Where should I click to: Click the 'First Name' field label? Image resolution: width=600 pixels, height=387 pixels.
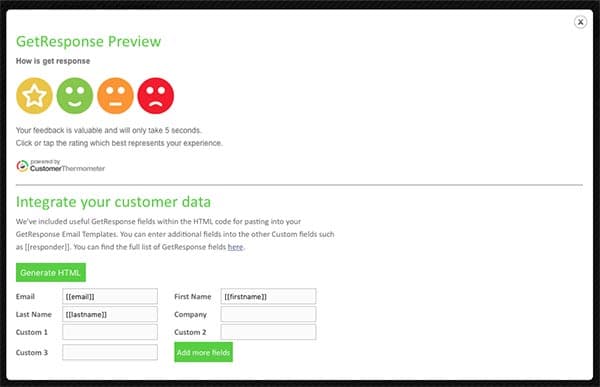pyautogui.click(x=192, y=297)
